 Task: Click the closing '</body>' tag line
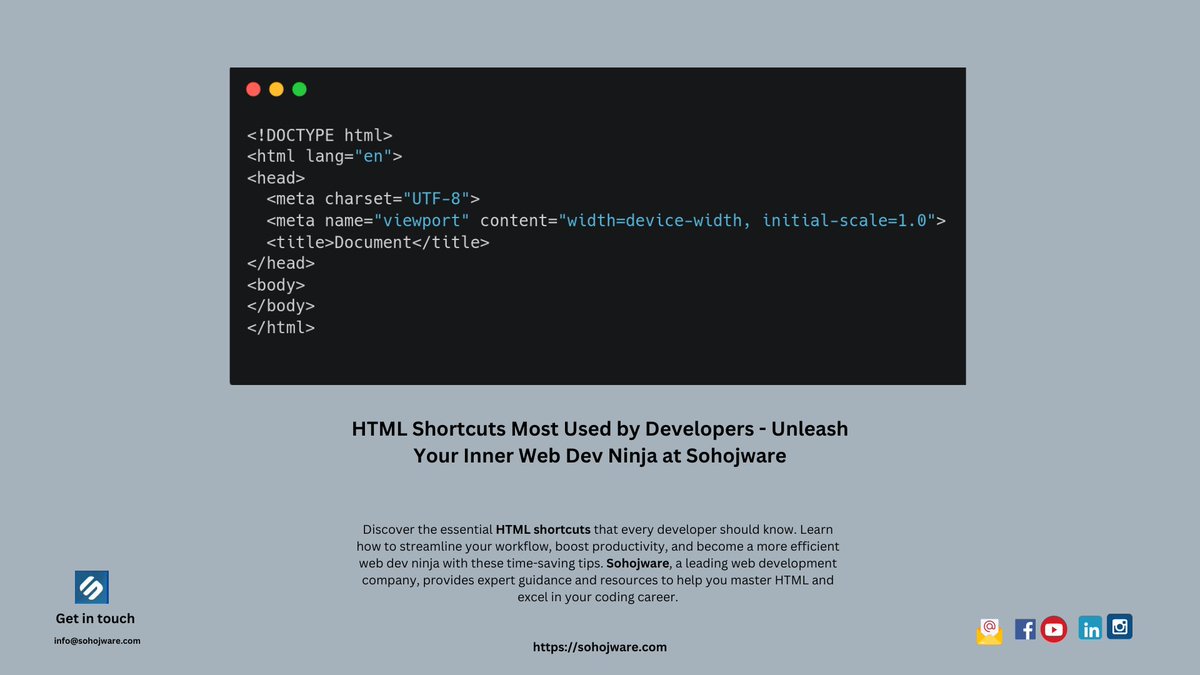point(280,306)
